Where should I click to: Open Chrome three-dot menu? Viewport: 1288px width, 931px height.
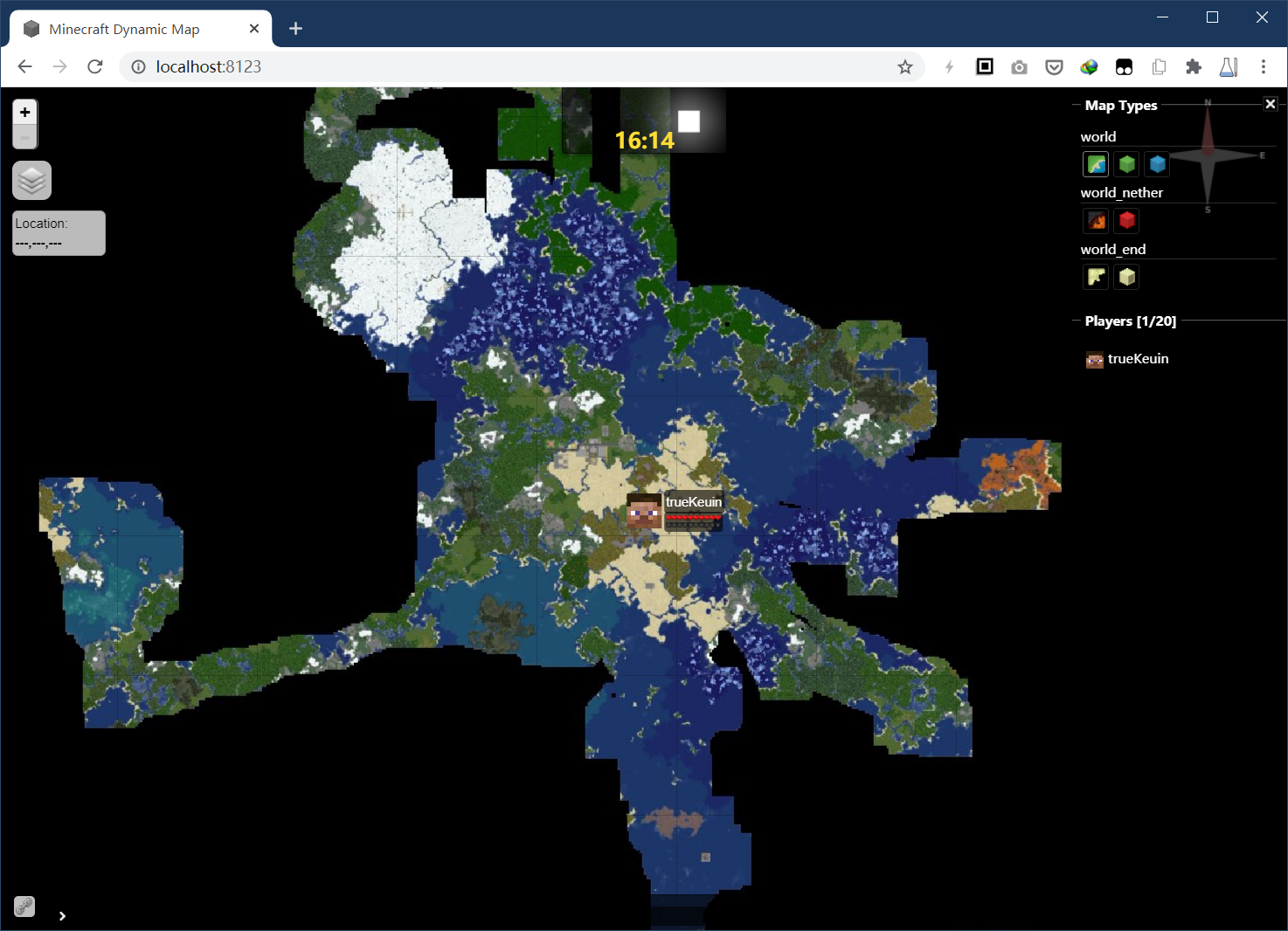coord(1264,66)
